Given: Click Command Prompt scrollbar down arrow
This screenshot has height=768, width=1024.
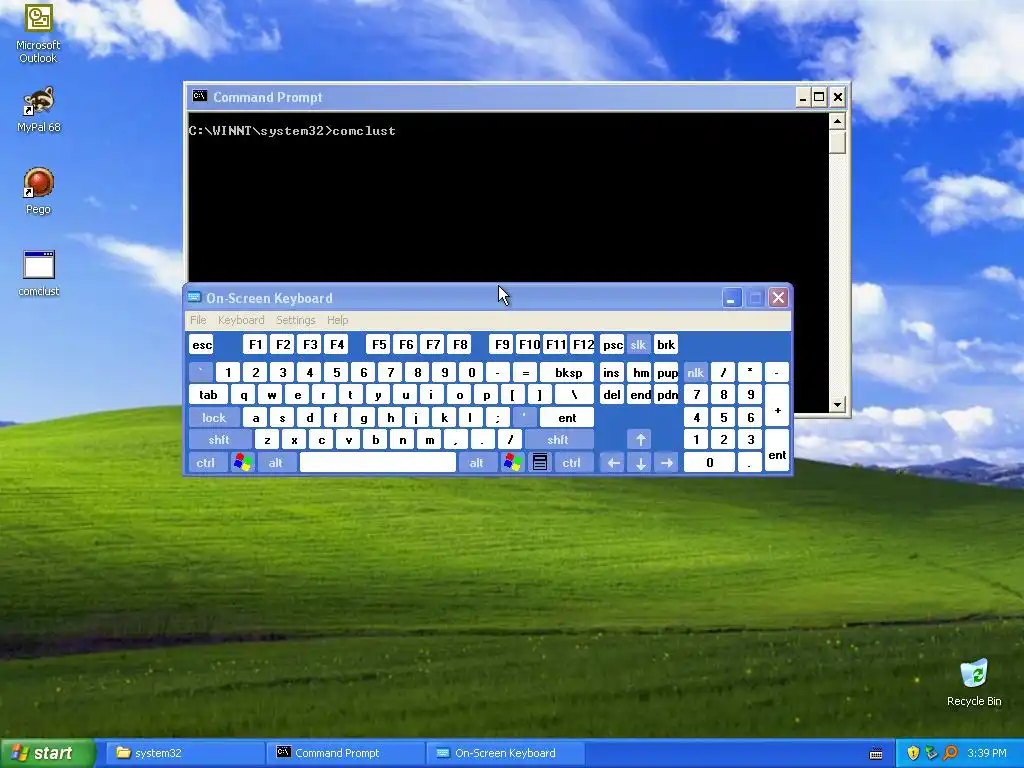Looking at the screenshot, I should pyautogui.click(x=837, y=404).
